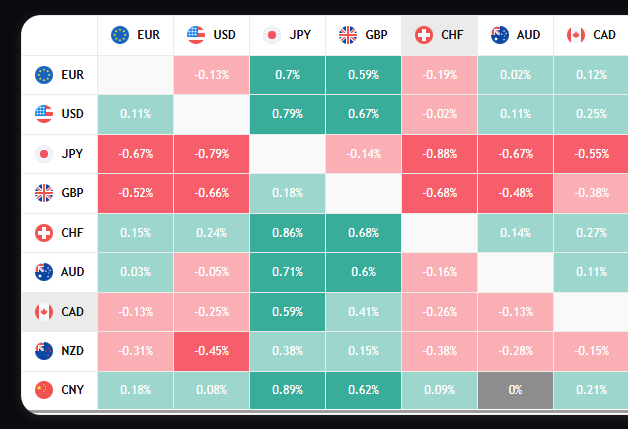Click the Australia flag icon in row header
This screenshot has width=628, height=429.
tap(43, 272)
